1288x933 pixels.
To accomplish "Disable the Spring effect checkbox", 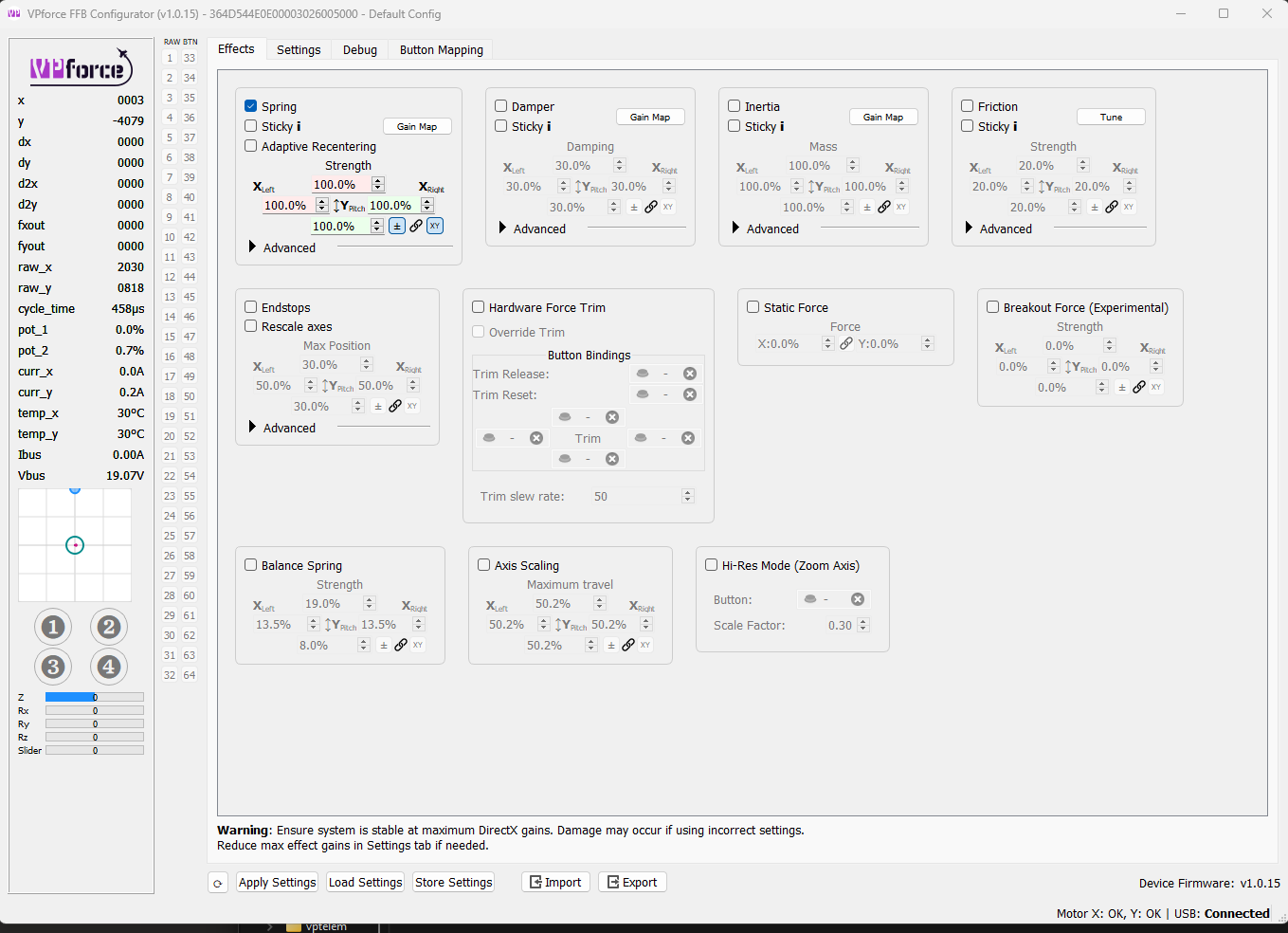I will (251, 106).
